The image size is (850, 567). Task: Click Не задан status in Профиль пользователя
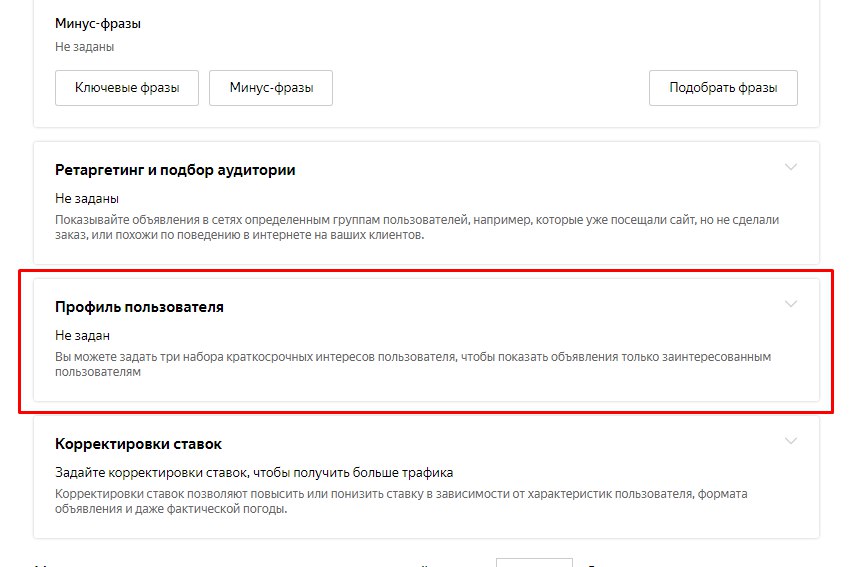click(x=82, y=335)
